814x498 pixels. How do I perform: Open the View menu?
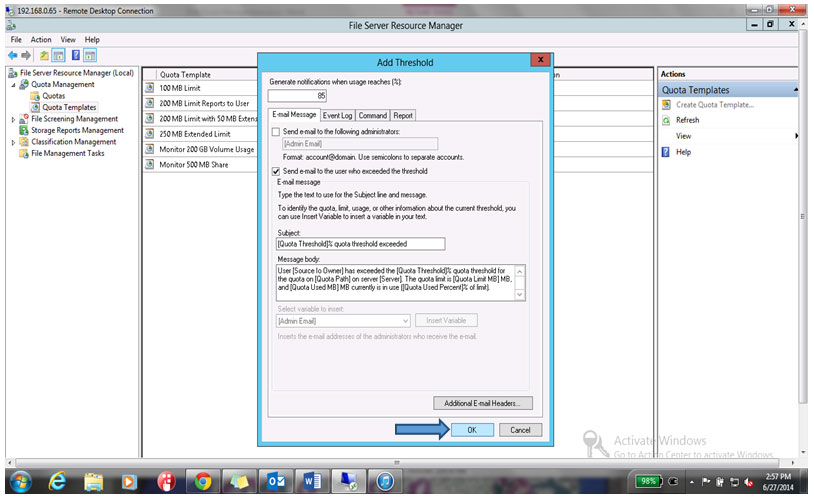pyautogui.click(x=68, y=39)
